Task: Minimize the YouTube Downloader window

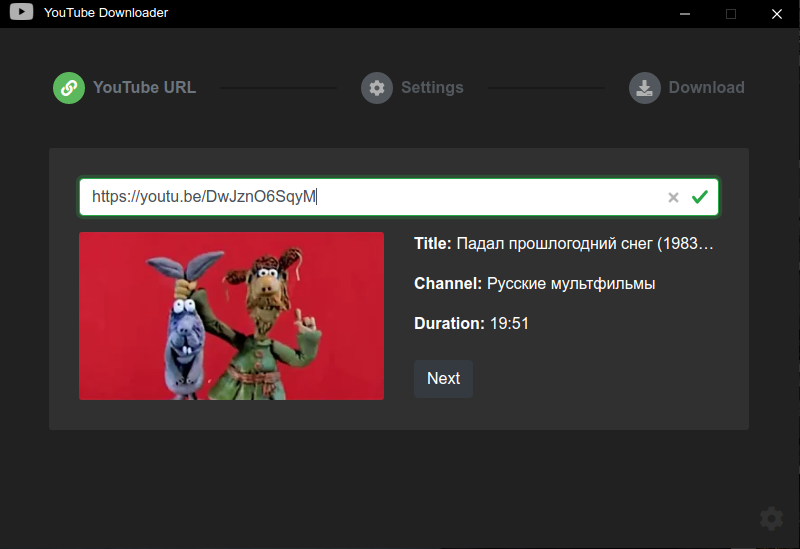Action: [x=685, y=14]
